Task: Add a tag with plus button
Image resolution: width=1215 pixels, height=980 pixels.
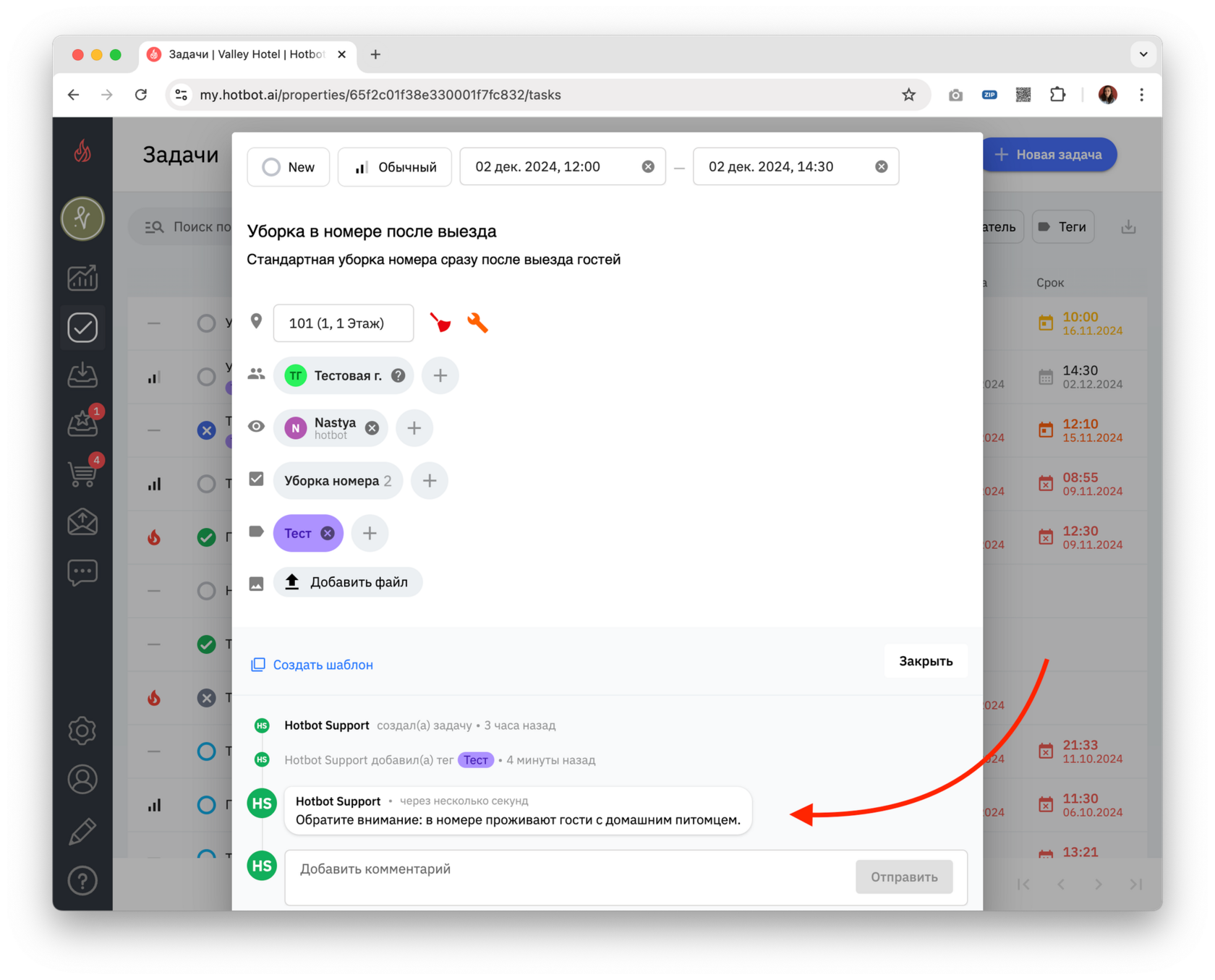Action: point(370,533)
